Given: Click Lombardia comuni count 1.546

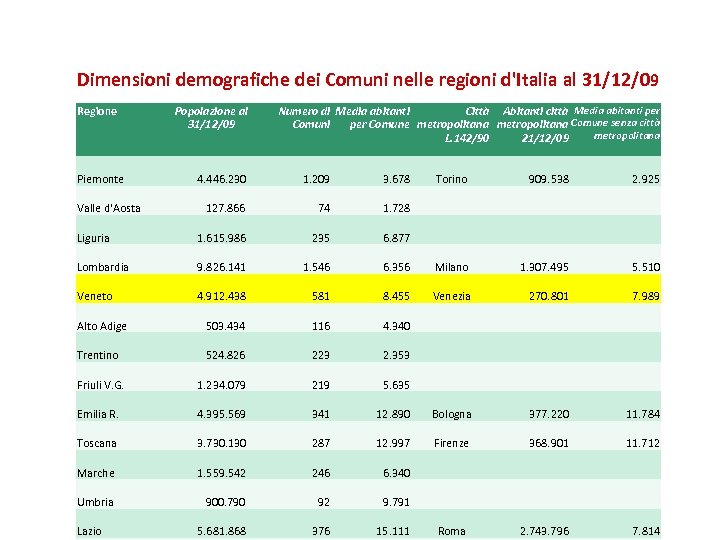Looking at the screenshot, I should pyautogui.click(x=316, y=267).
